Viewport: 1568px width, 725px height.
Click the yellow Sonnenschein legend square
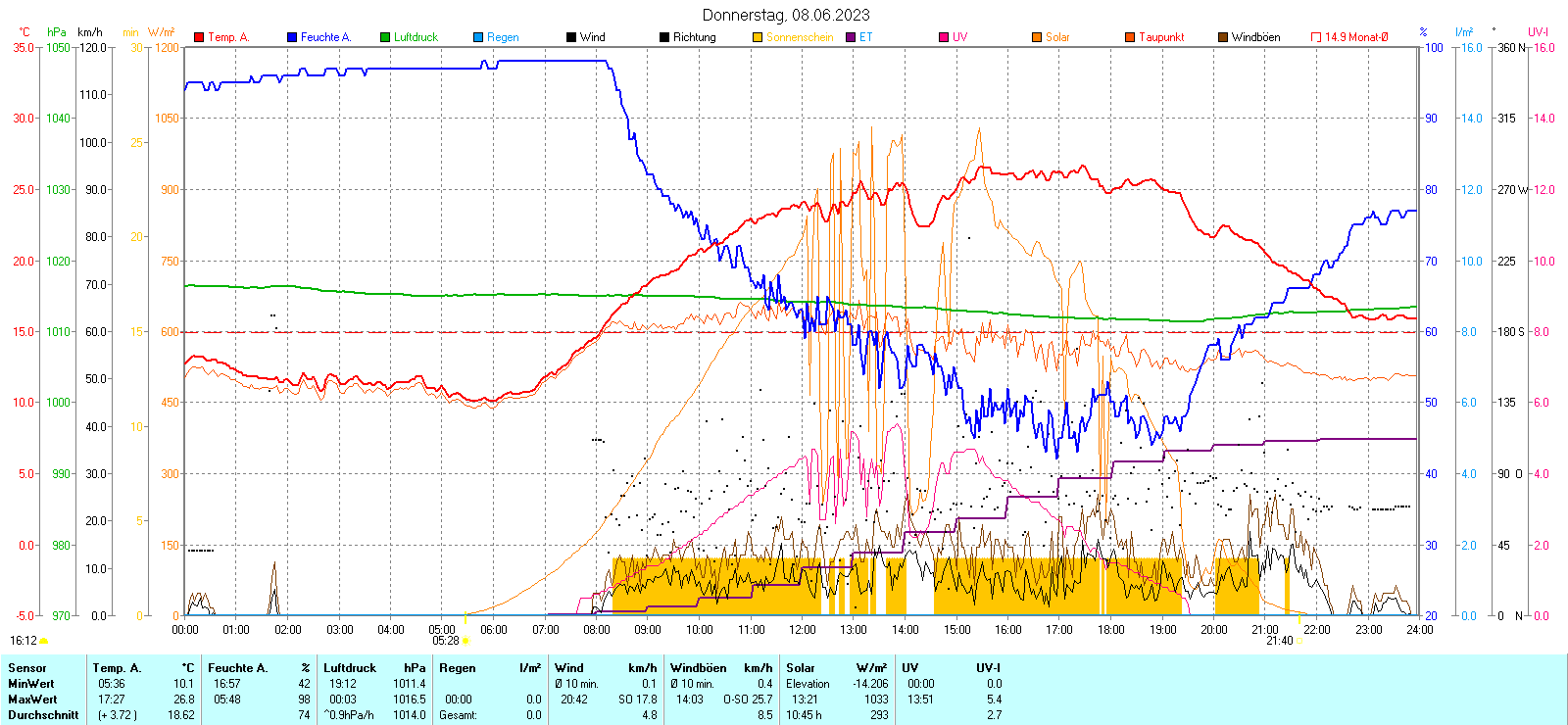click(758, 37)
